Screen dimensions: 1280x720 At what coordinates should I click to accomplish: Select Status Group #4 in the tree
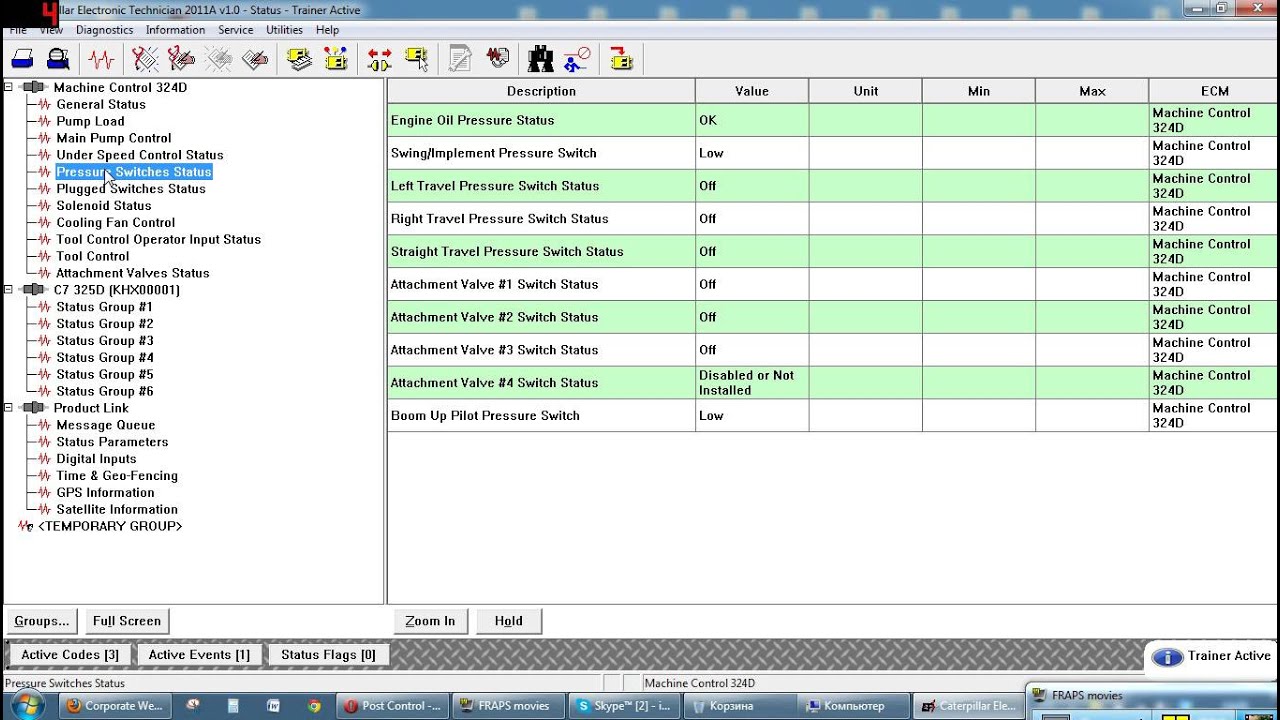point(105,358)
